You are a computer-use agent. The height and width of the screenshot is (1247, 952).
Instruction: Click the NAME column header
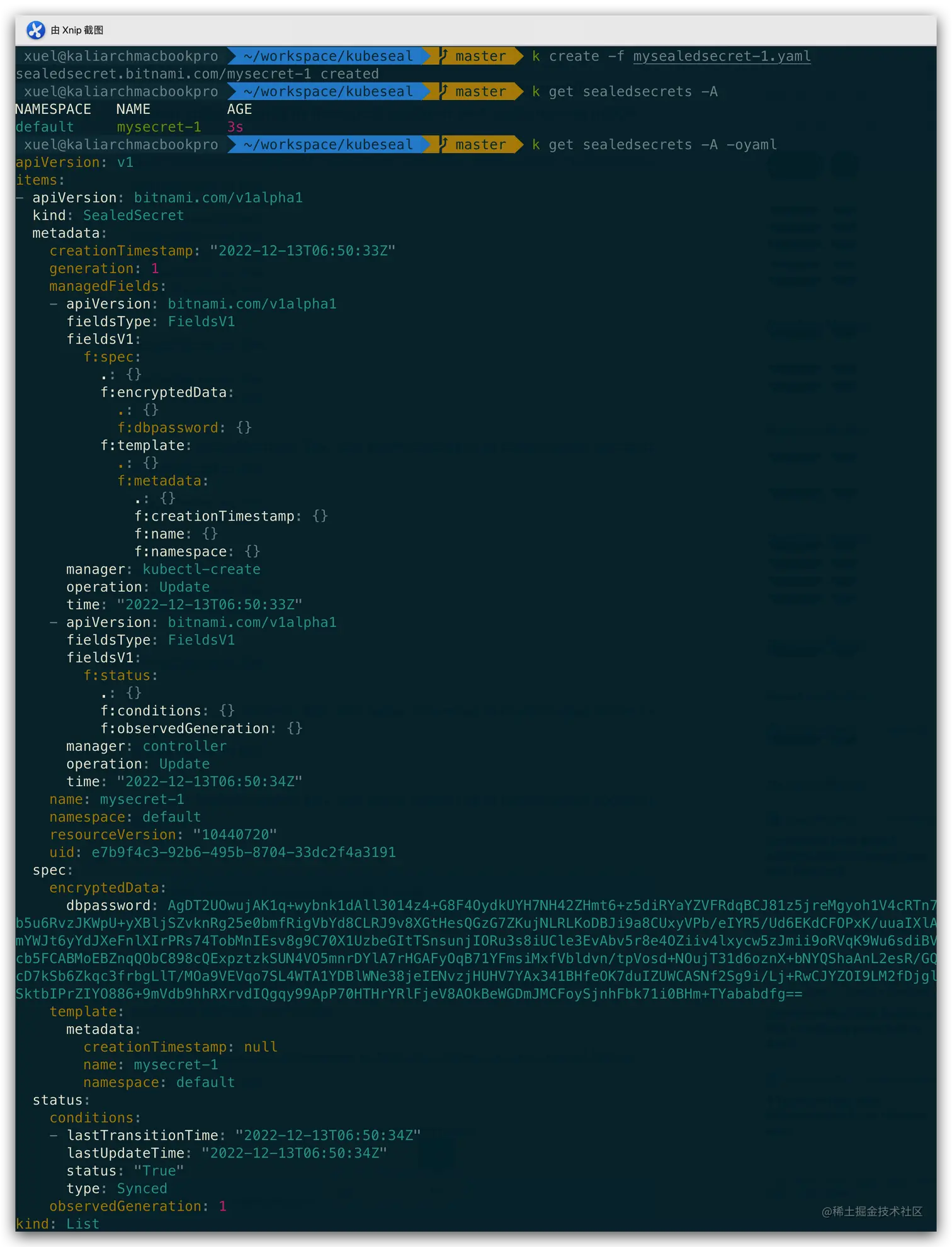click(133, 109)
